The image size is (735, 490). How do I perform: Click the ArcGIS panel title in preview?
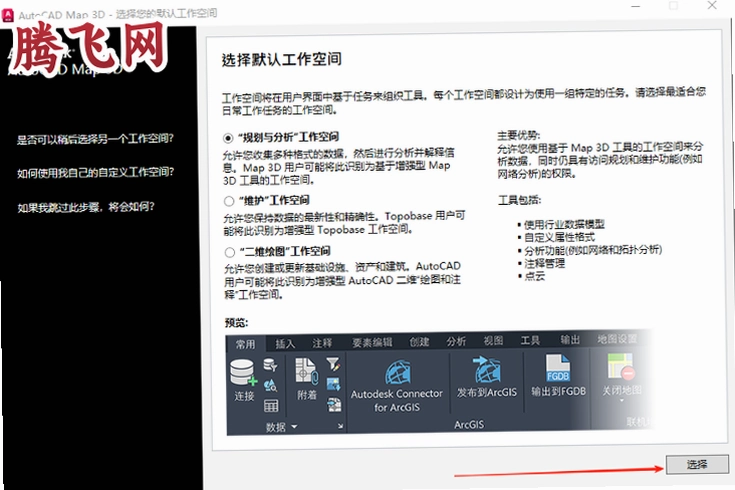coord(469,424)
